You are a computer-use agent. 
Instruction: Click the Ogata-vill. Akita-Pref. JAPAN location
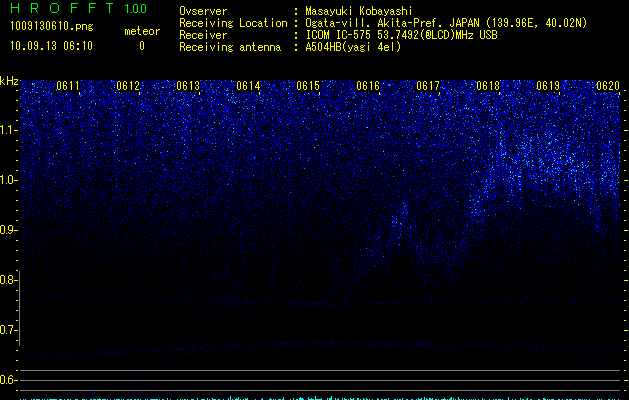click(446, 23)
